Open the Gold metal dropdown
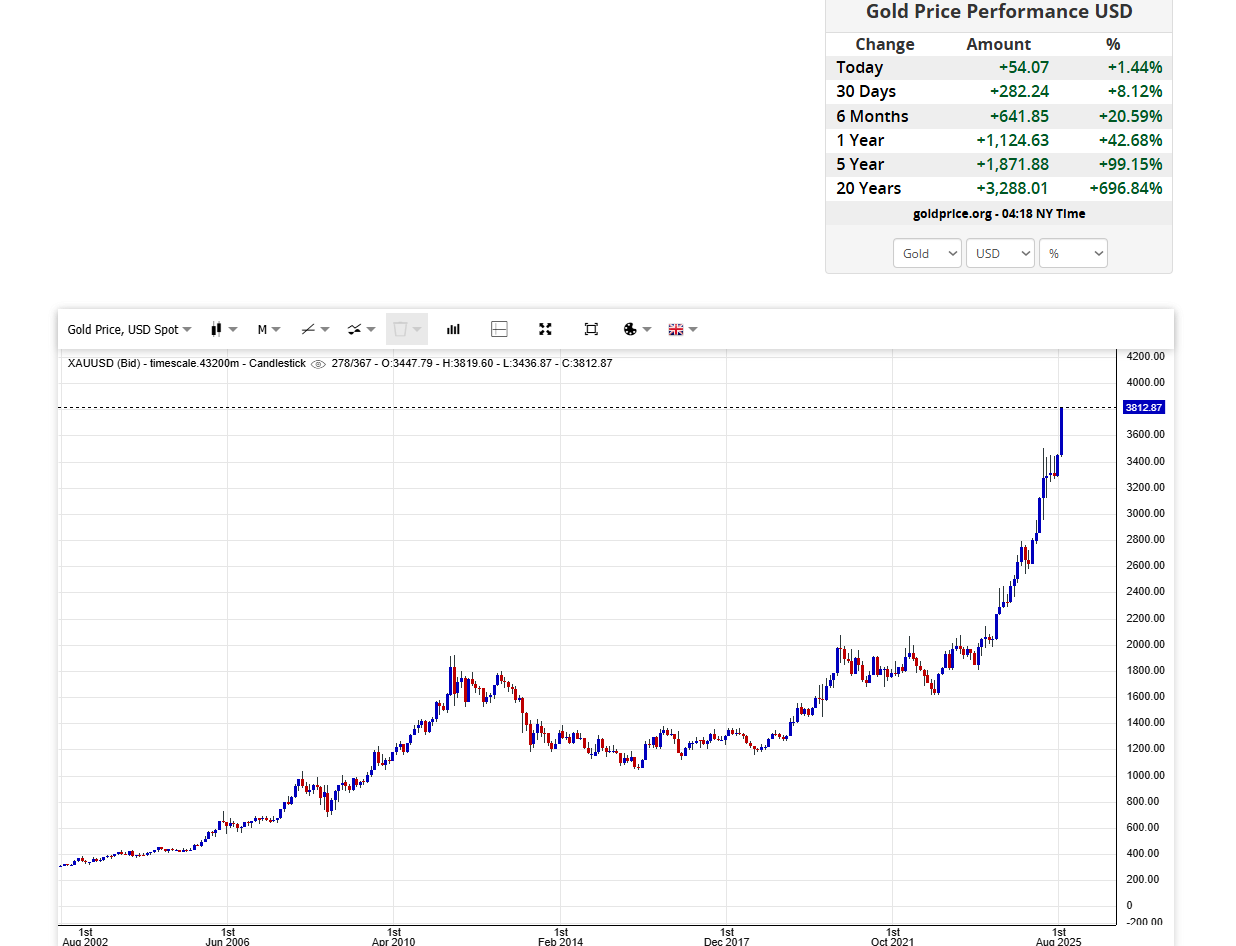 (927, 253)
